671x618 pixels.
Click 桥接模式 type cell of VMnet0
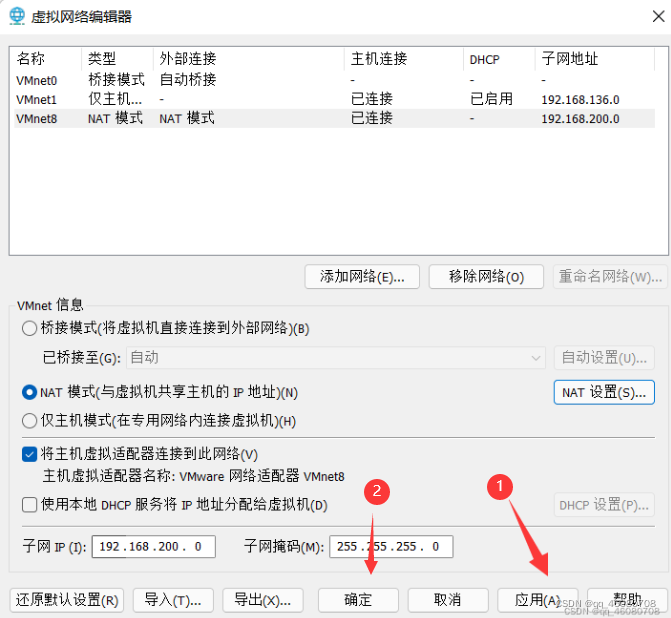(116, 80)
